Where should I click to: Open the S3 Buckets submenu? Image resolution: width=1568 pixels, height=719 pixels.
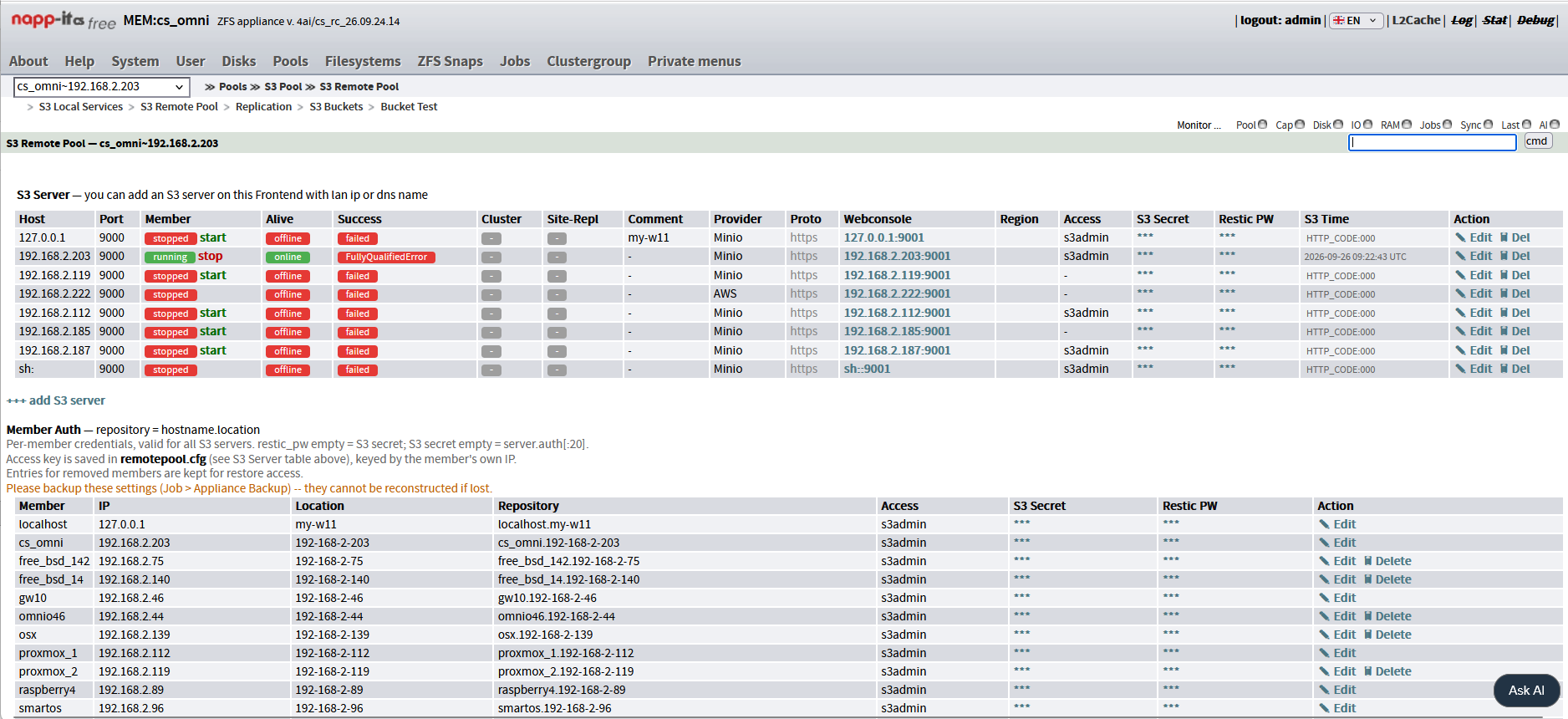(x=336, y=107)
